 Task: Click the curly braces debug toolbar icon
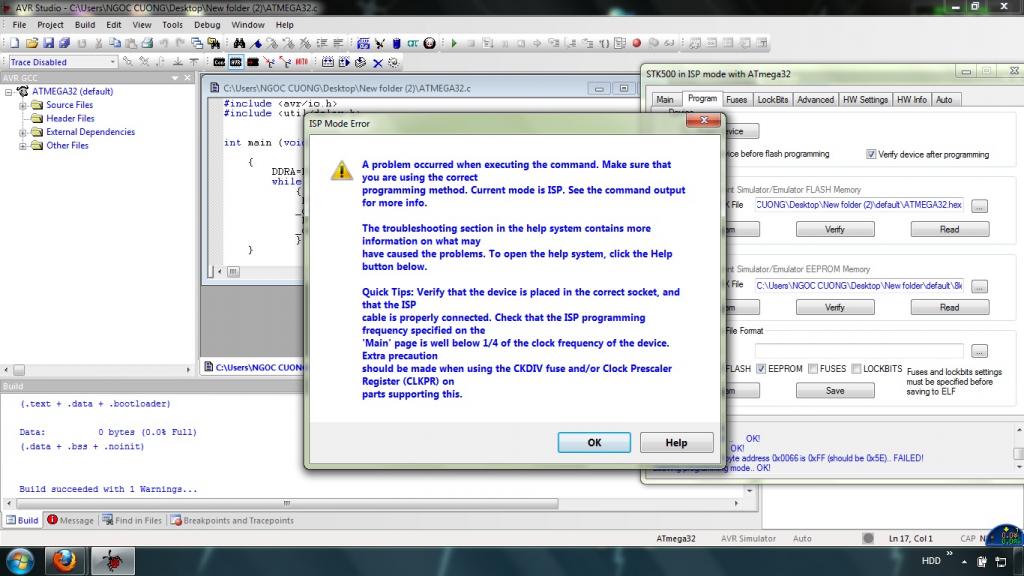(x=604, y=43)
